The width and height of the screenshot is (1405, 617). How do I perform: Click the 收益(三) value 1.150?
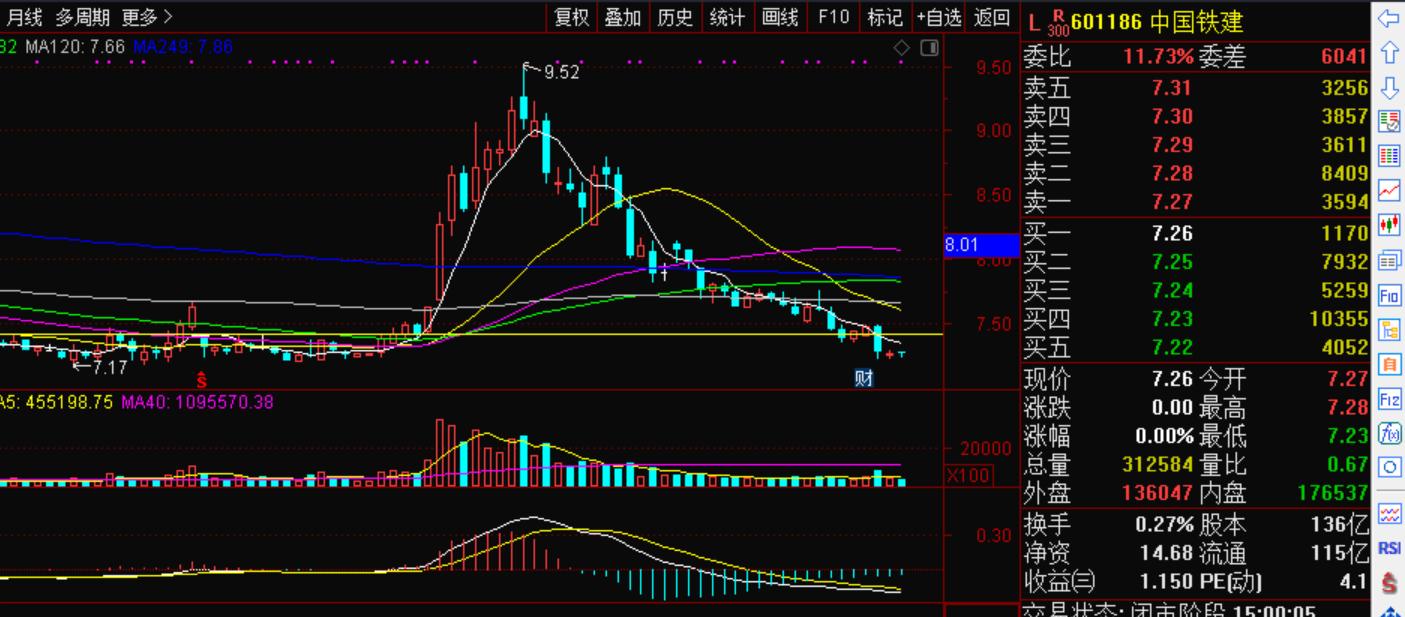click(1166, 581)
